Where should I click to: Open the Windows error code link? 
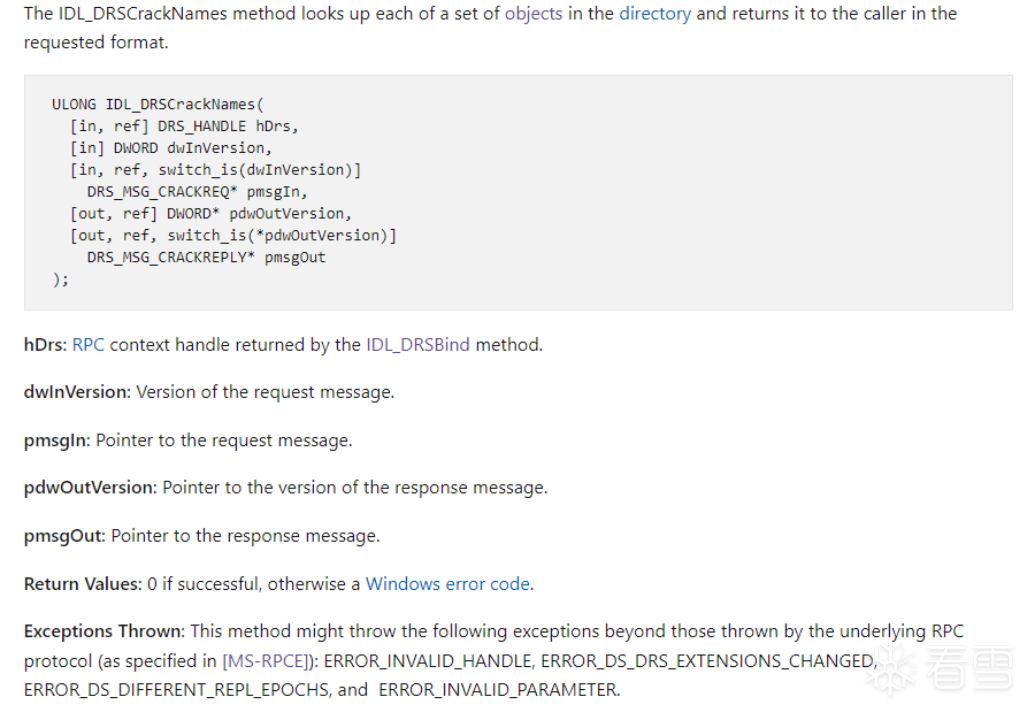click(x=448, y=584)
